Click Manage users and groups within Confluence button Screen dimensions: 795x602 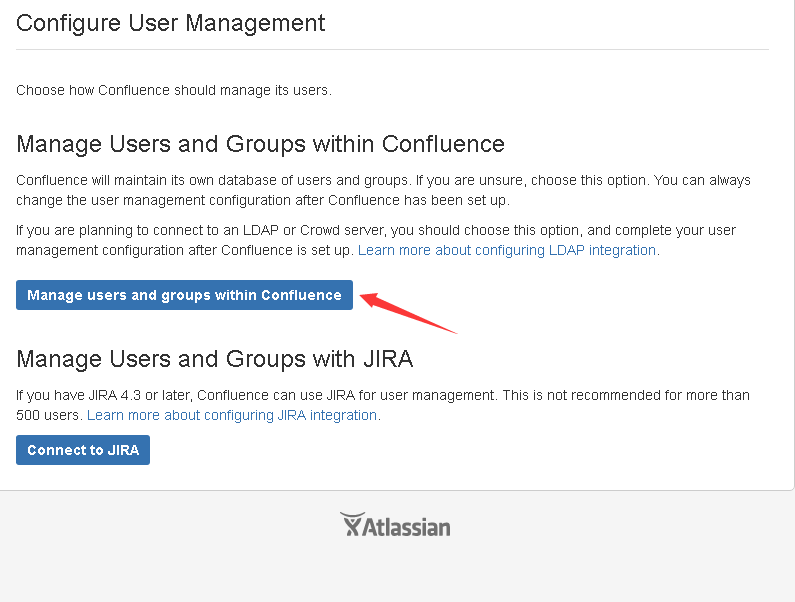tap(184, 295)
